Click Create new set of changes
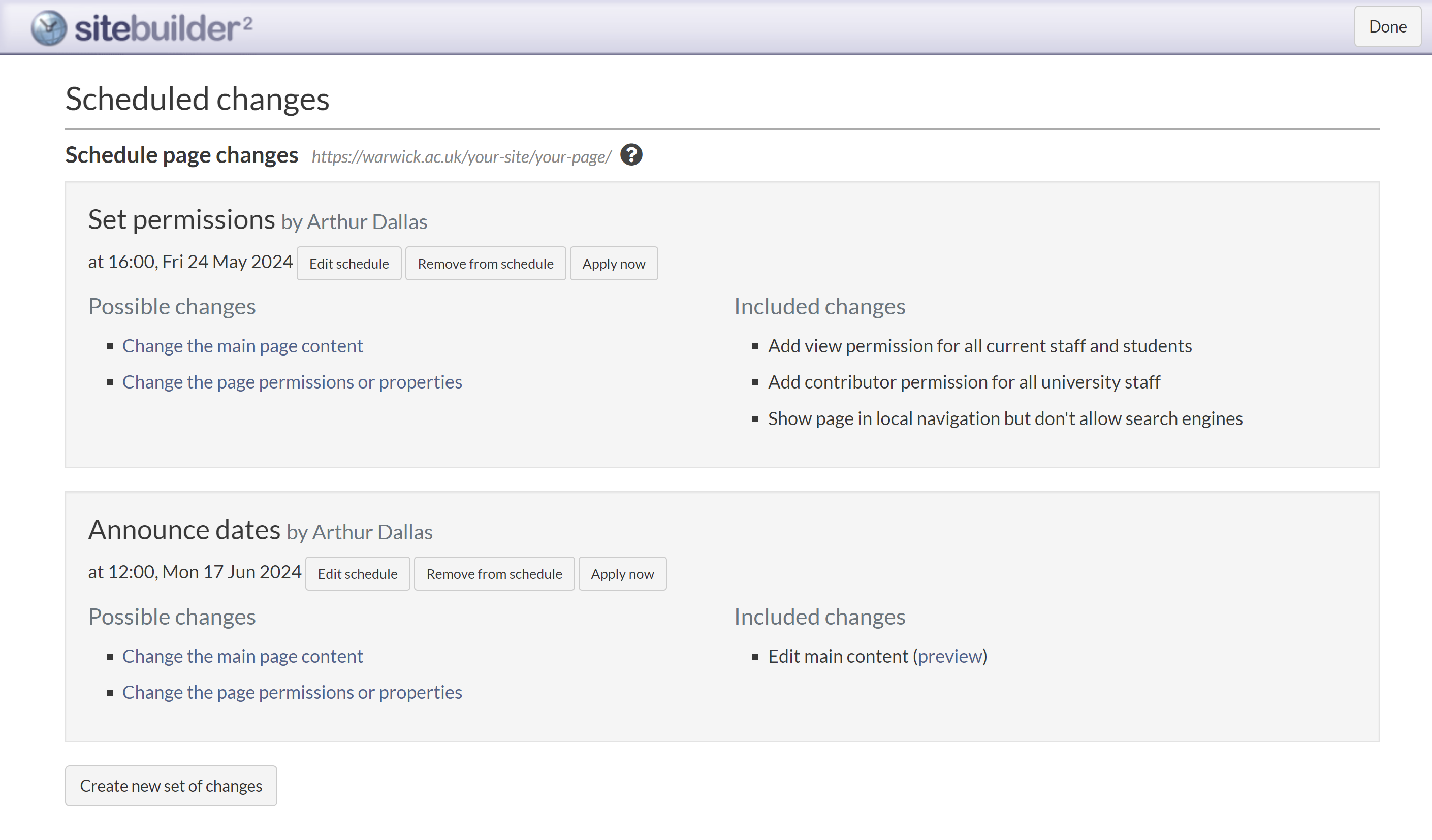Image resolution: width=1432 pixels, height=840 pixels. [x=171, y=786]
